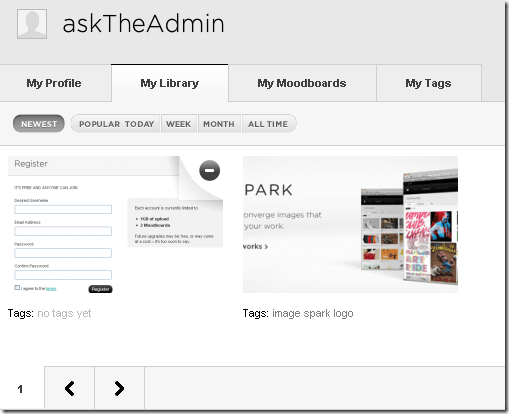The image size is (509, 414).
Task: Open the Register screenshot thumbnail
Action: pos(115,225)
